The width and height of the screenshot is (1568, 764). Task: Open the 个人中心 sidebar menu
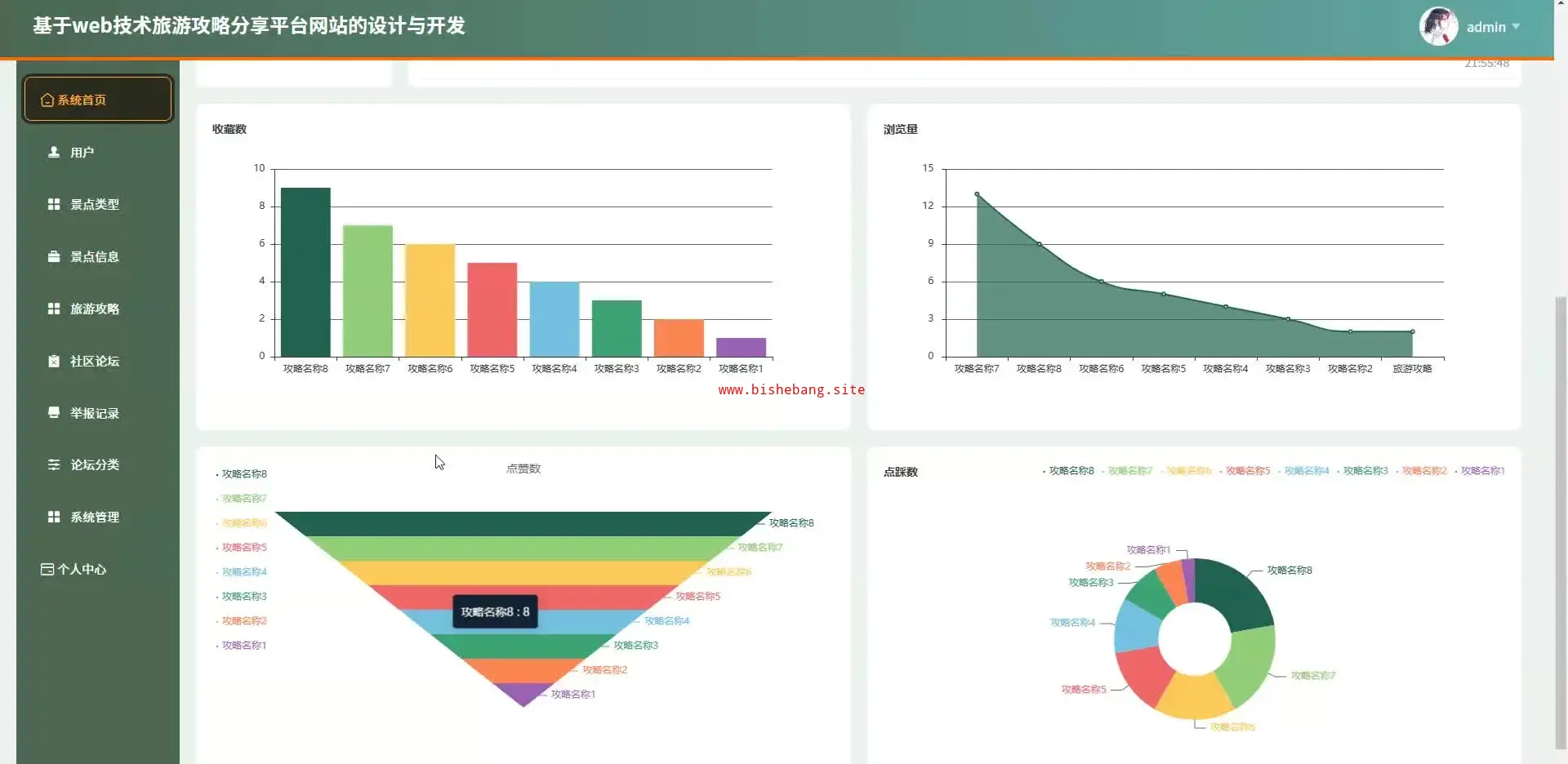(98, 569)
